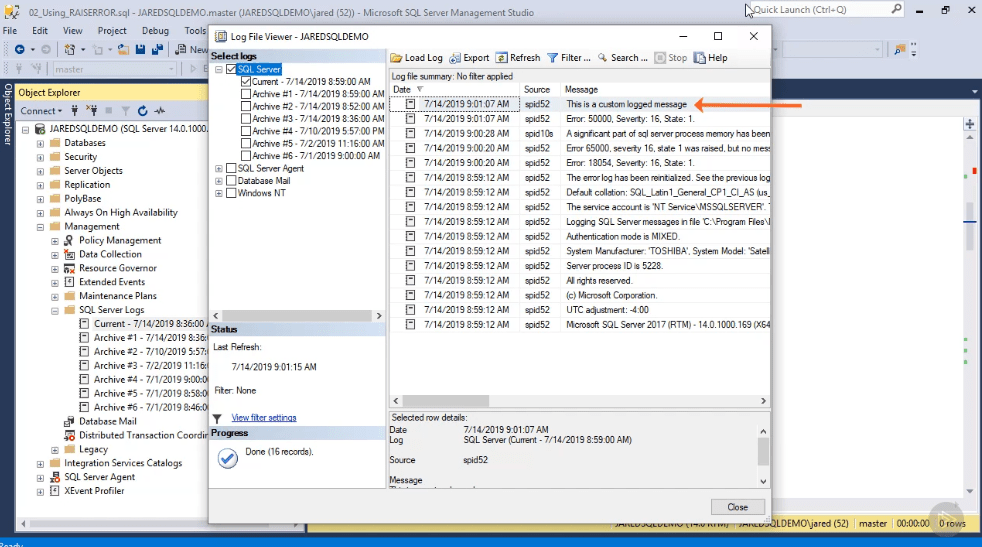Enable SQL Server Agent logs checkbox
This screenshot has height=547, width=982.
click(x=231, y=169)
